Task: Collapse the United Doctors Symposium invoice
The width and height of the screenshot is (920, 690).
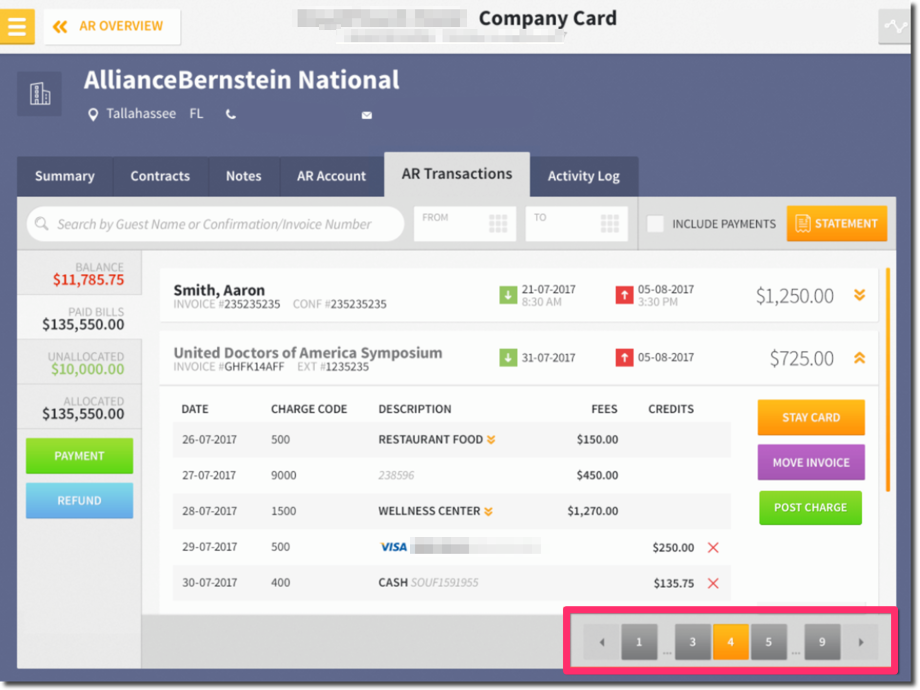Action: (860, 358)
